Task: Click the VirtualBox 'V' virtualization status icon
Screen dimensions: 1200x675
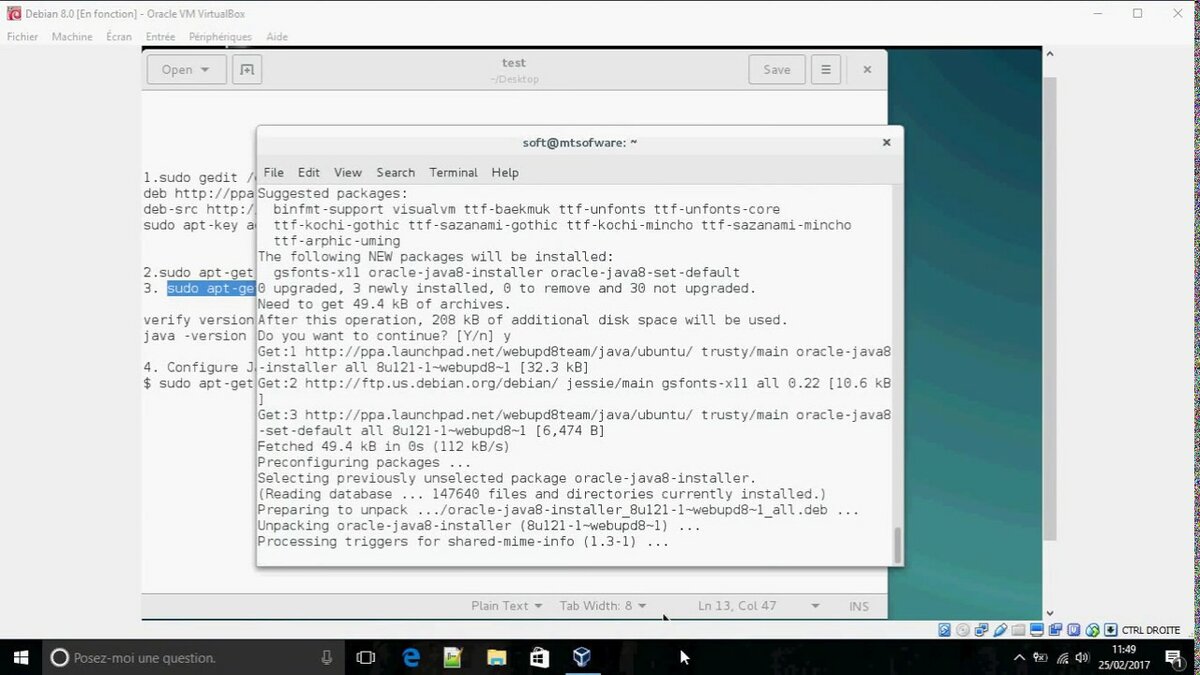Action: [x=1074, y=630]
